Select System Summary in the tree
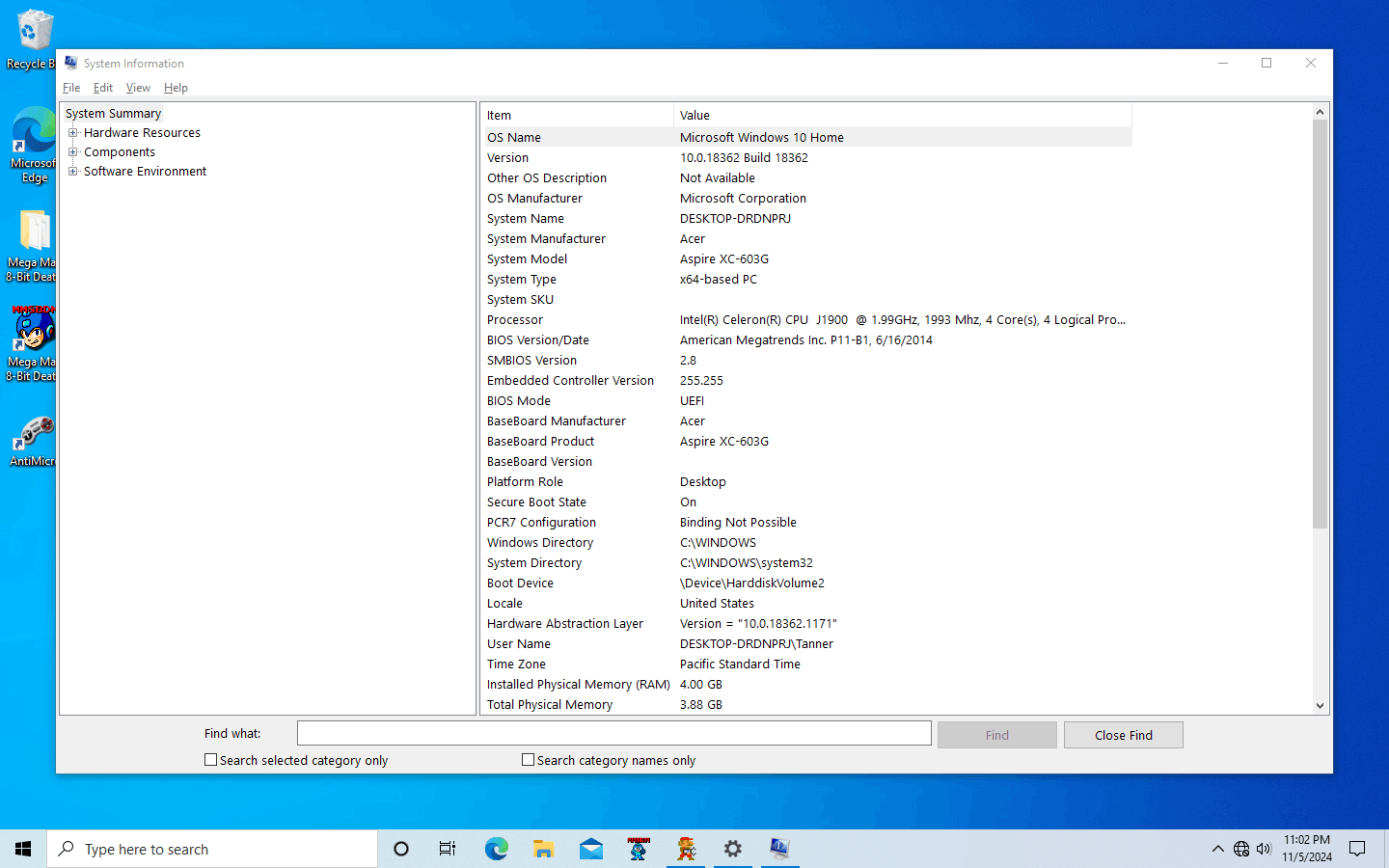 (113, 114)
